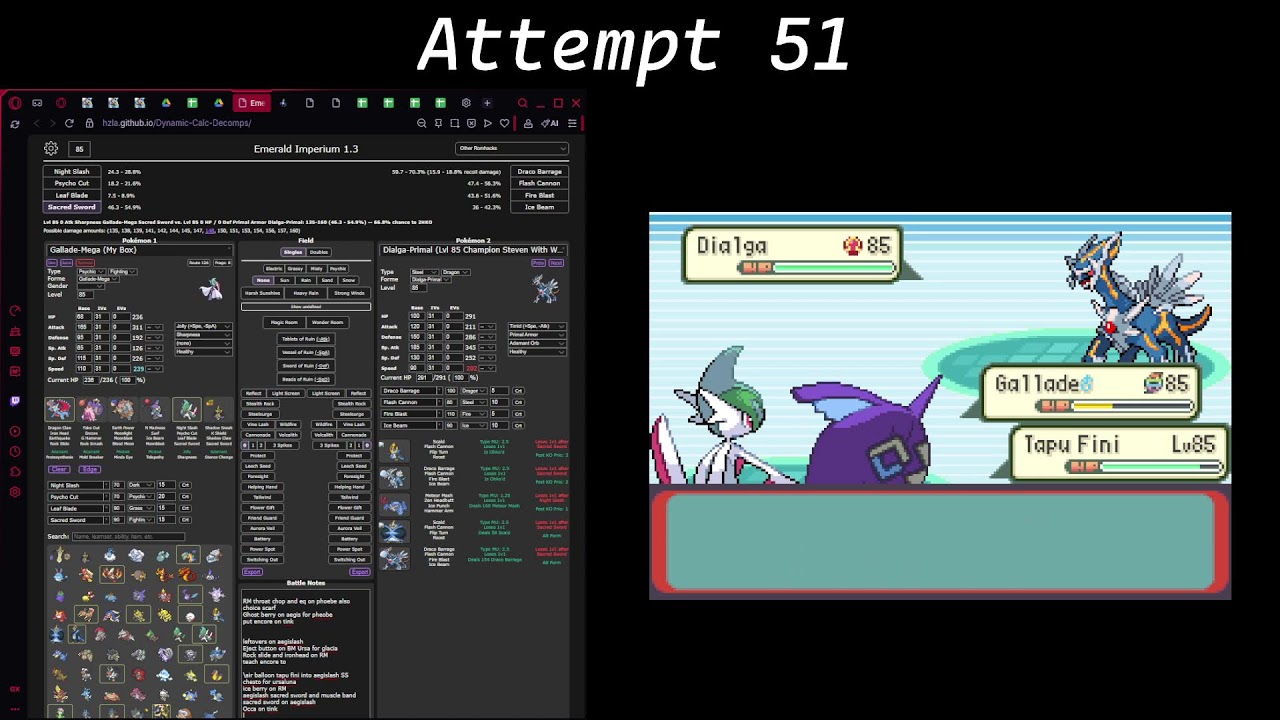
Task: Enable Grassy terrain
Action: tap(295, 269)
